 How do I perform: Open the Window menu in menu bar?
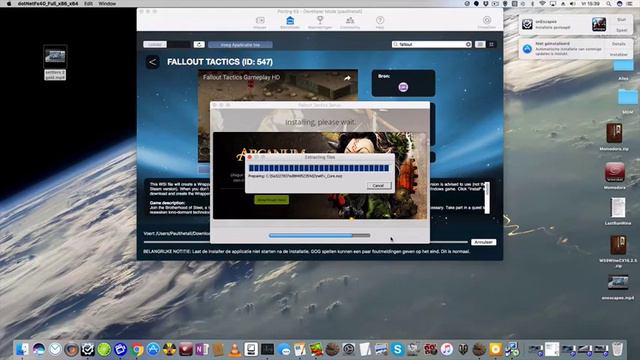pyautogui.click(x=107, y=3)
